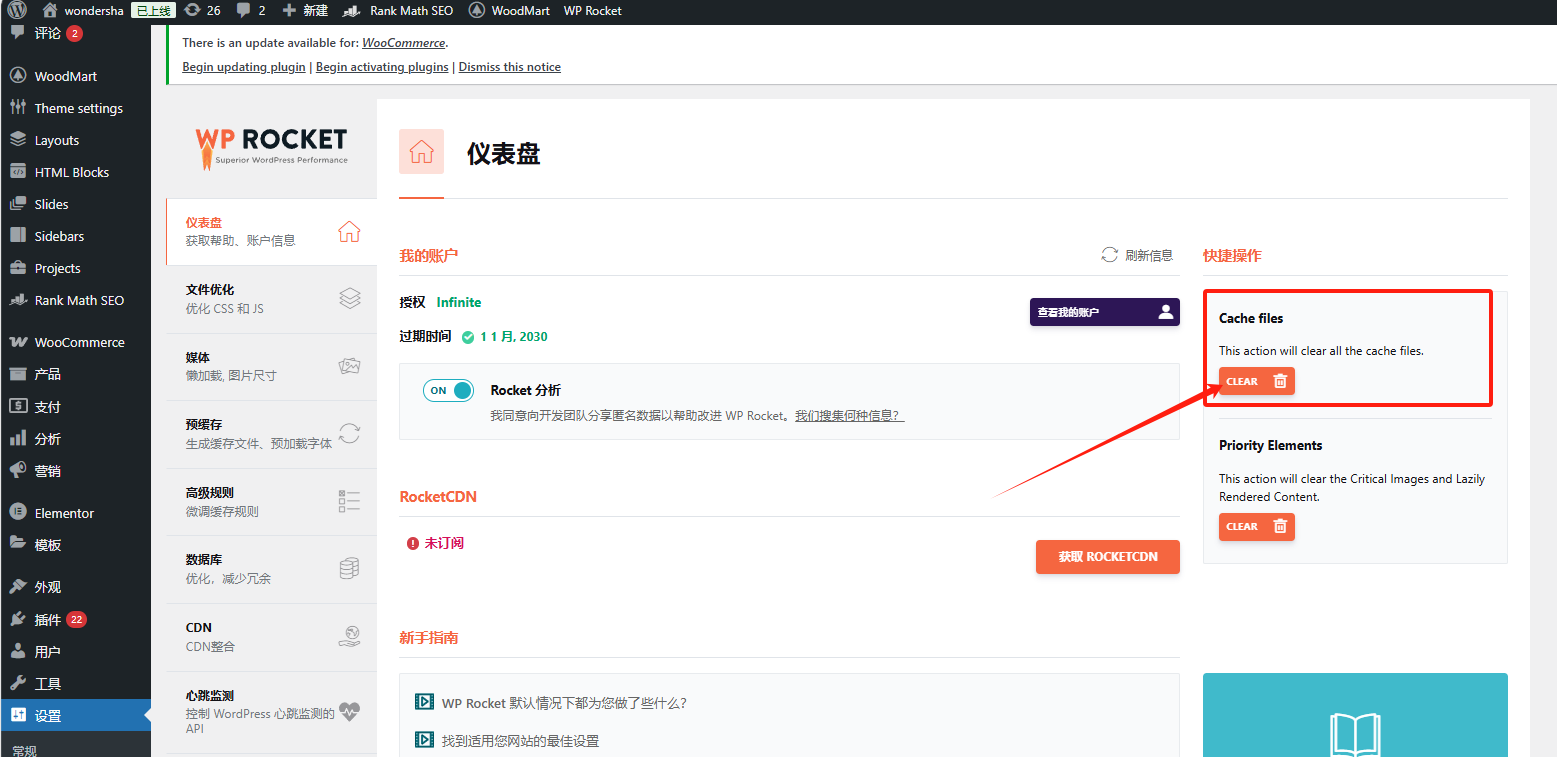1557x757 pixels.
Task: Clear Priority Elements with CLEAR button
Action: pyautogui.click(x=1256, y=526)
